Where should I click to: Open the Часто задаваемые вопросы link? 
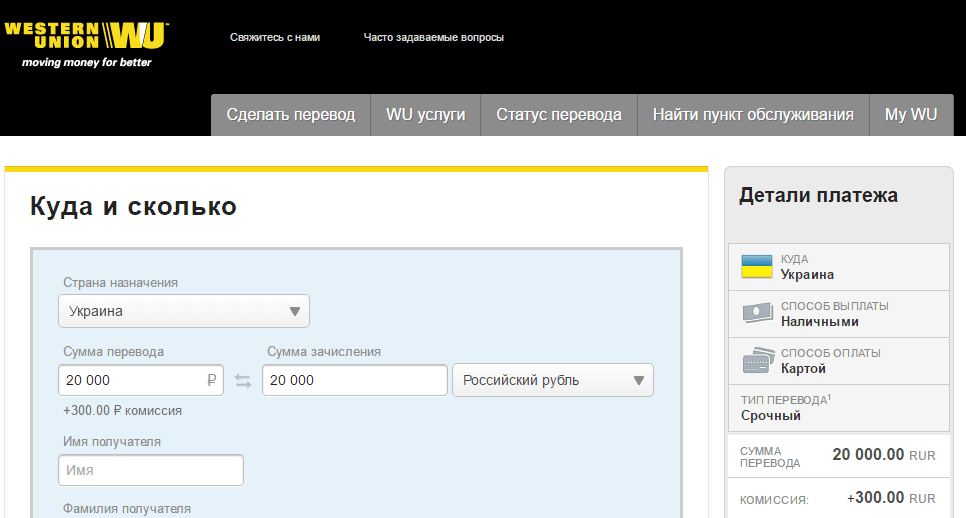tap(433, 37)
